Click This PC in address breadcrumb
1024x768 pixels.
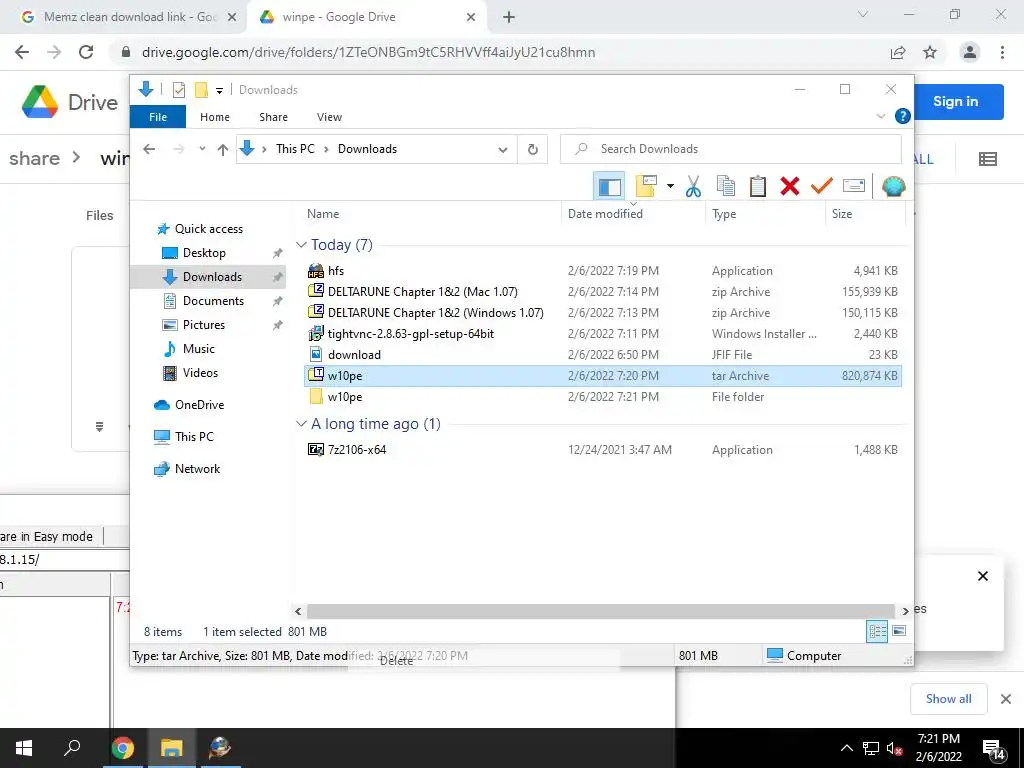[x=295, y=149]
